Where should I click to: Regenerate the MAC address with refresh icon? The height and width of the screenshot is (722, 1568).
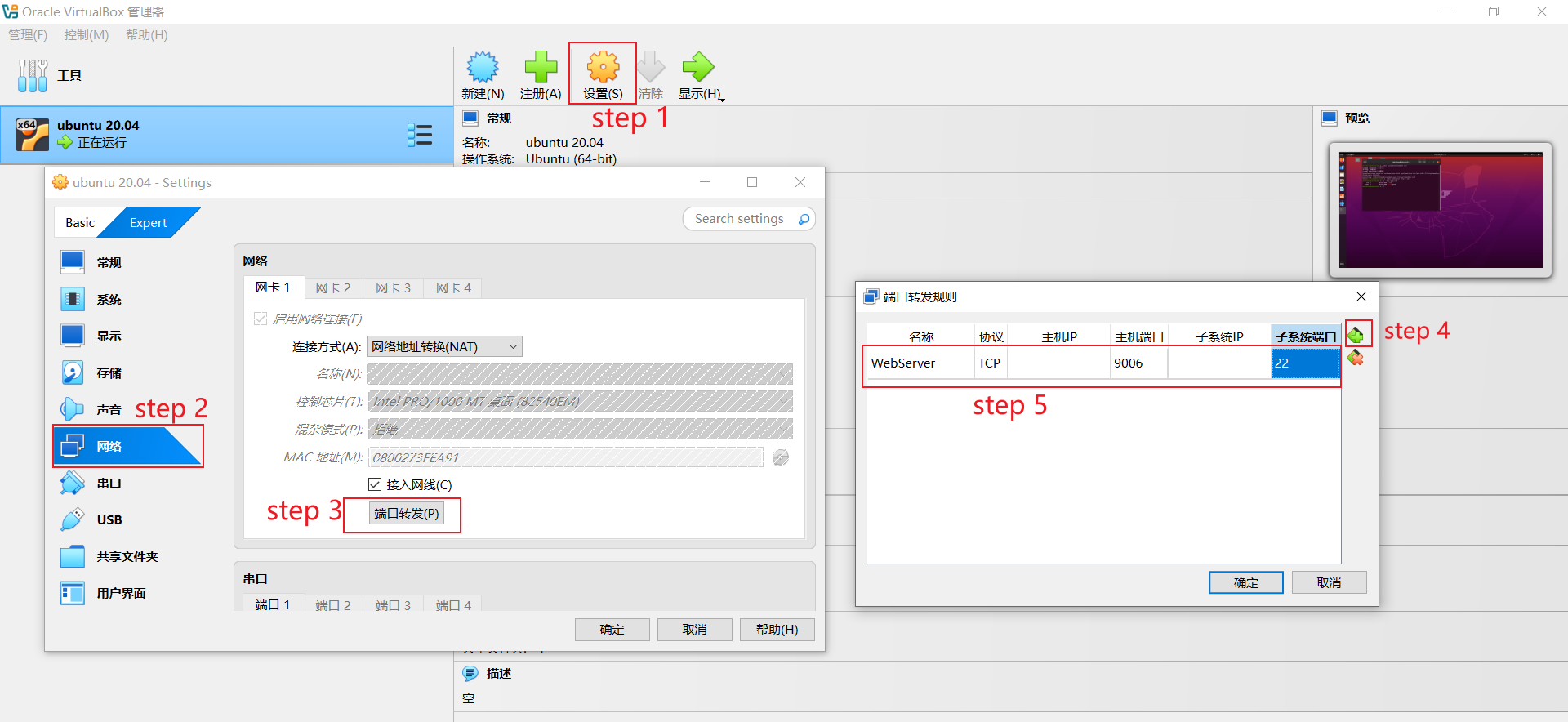[781, 457]
